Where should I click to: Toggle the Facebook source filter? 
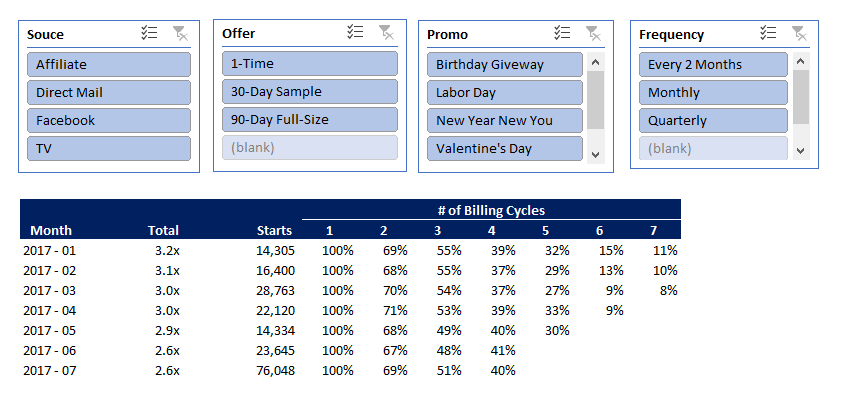point(109,121)
